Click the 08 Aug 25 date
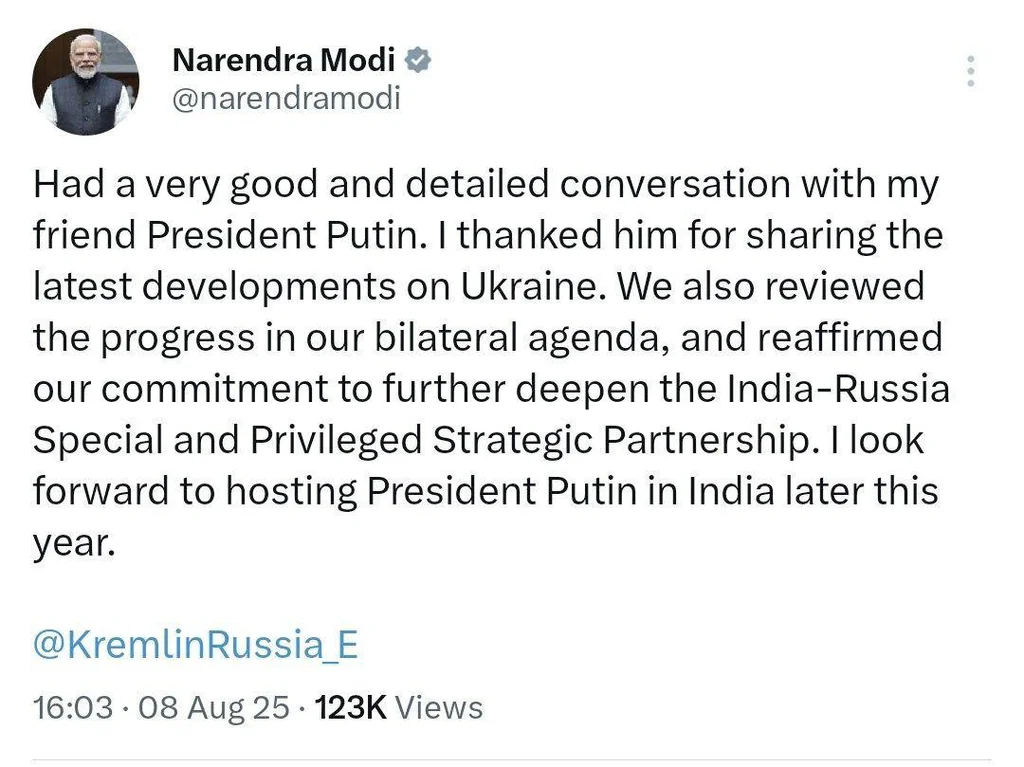This screenshot has height=767, width=1024. tap(214, 708)
